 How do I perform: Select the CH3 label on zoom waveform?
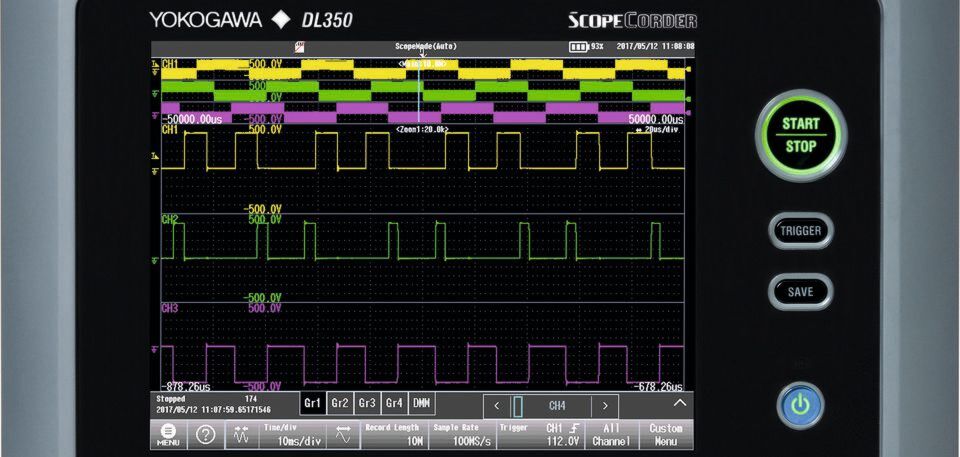[170, 308]
